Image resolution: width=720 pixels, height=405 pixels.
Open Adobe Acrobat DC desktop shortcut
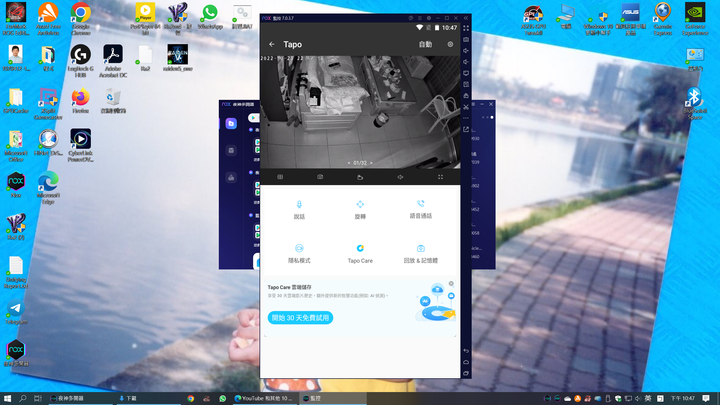113,61
